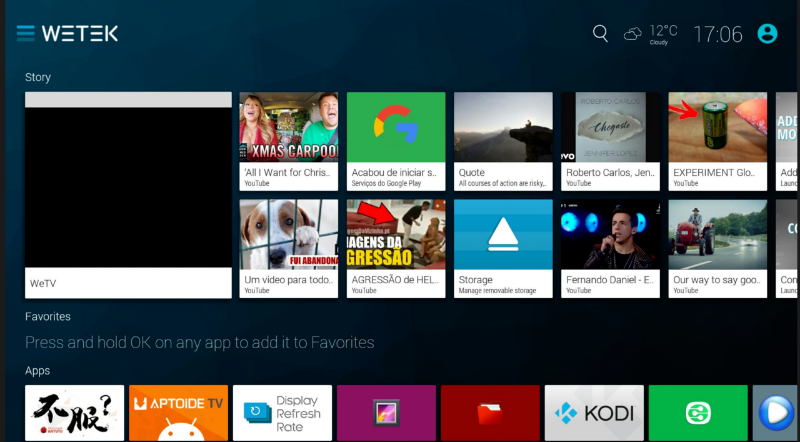
Task: Open the Quote story card
Action: point(503,140)
